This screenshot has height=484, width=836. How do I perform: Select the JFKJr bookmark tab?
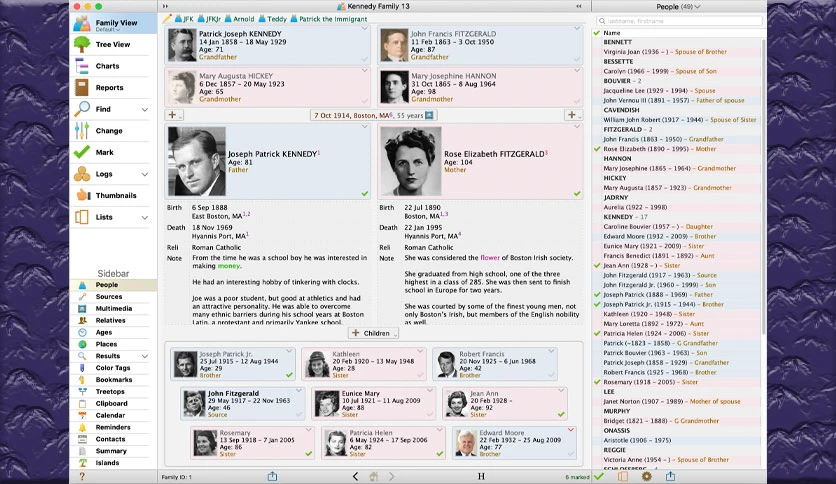click(x=209, y=19)
